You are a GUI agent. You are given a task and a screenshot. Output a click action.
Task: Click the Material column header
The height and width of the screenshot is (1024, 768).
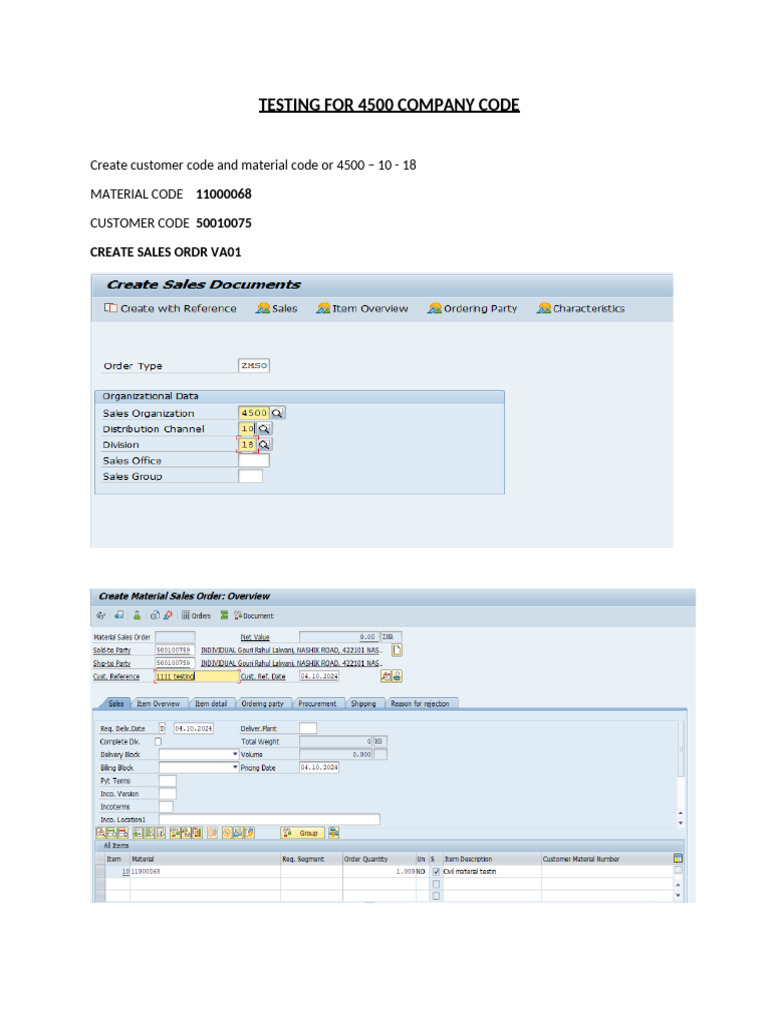tap(205, 859)
